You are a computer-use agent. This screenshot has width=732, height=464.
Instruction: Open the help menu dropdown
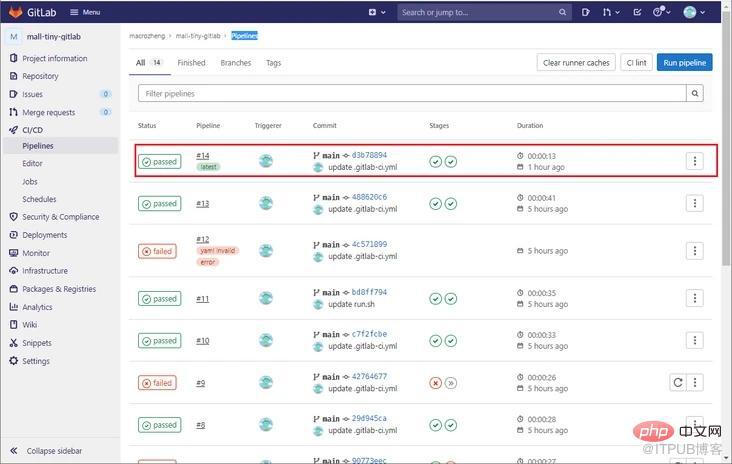click(x=662, y=12)
